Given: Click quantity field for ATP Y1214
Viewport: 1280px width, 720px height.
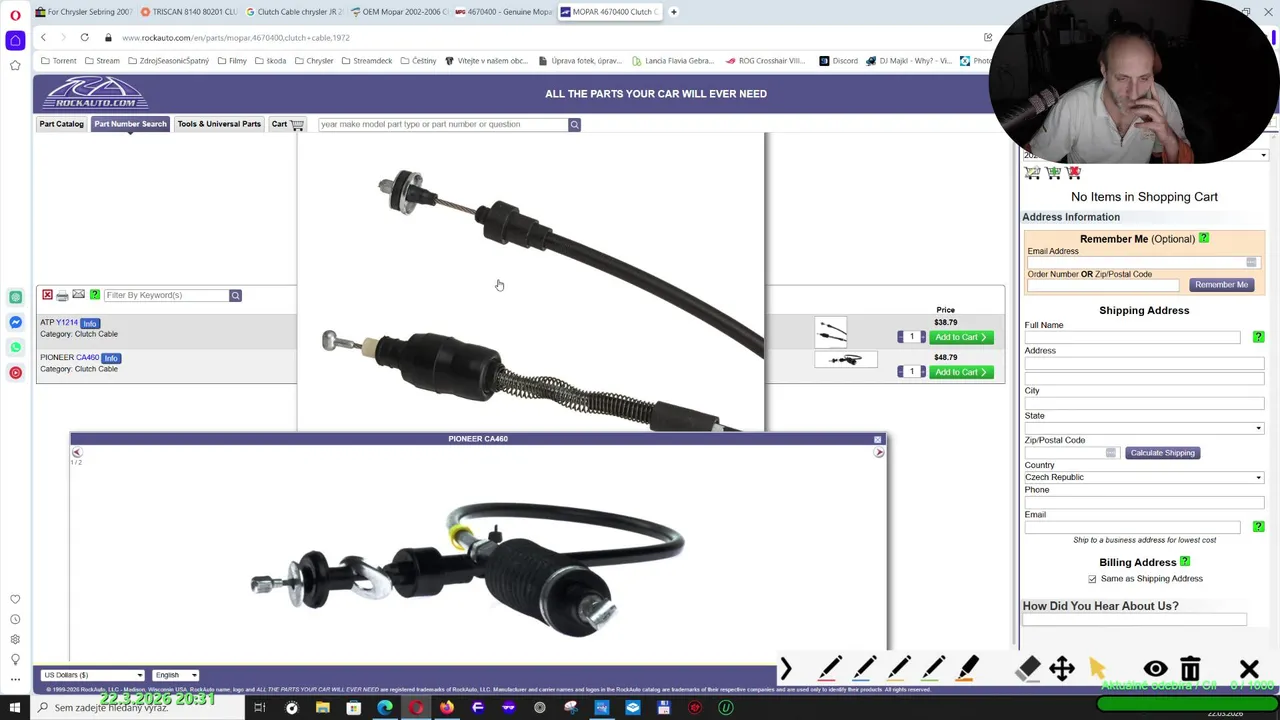Looking at the screenshot, I should [911, 337].
